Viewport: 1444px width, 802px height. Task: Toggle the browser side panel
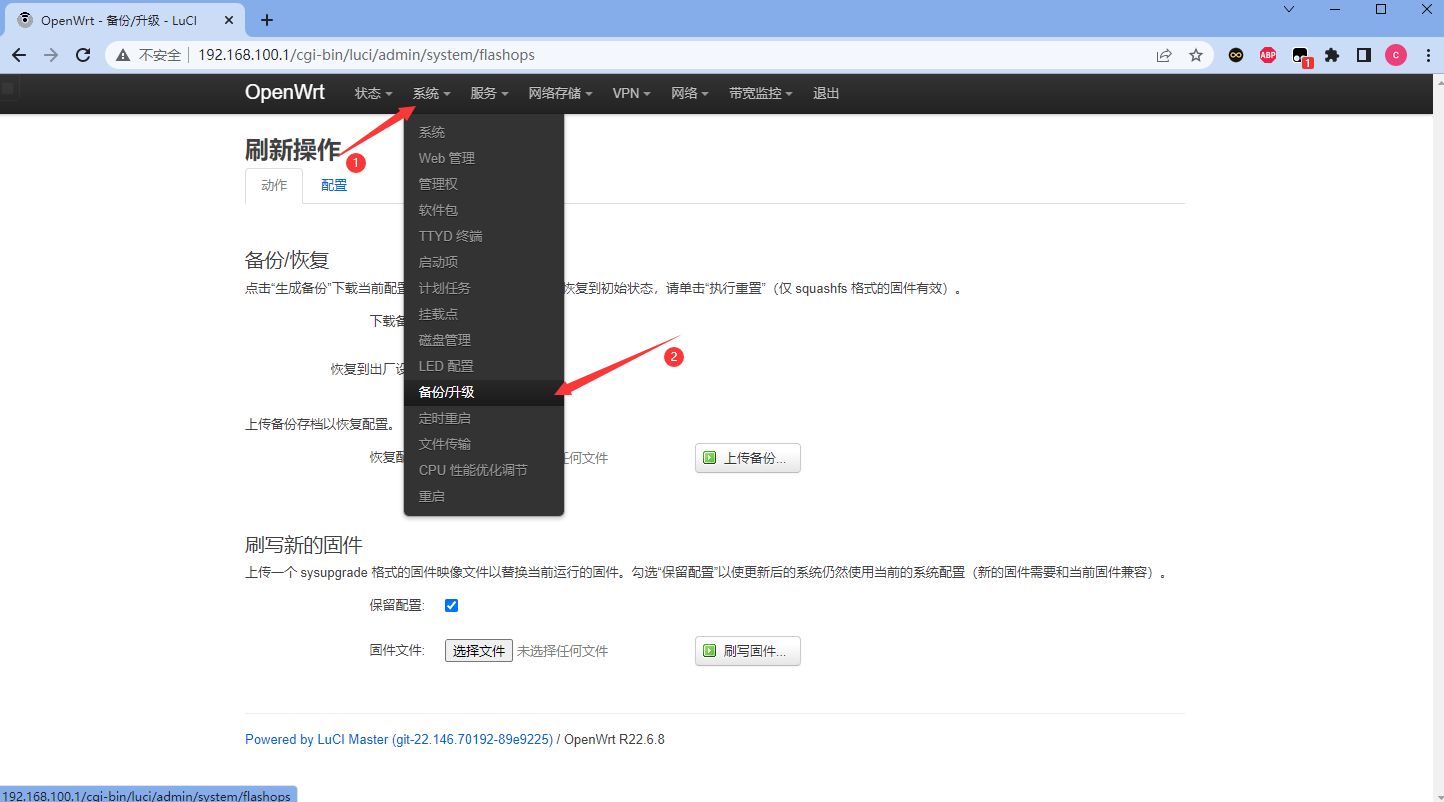point(1364,55)
